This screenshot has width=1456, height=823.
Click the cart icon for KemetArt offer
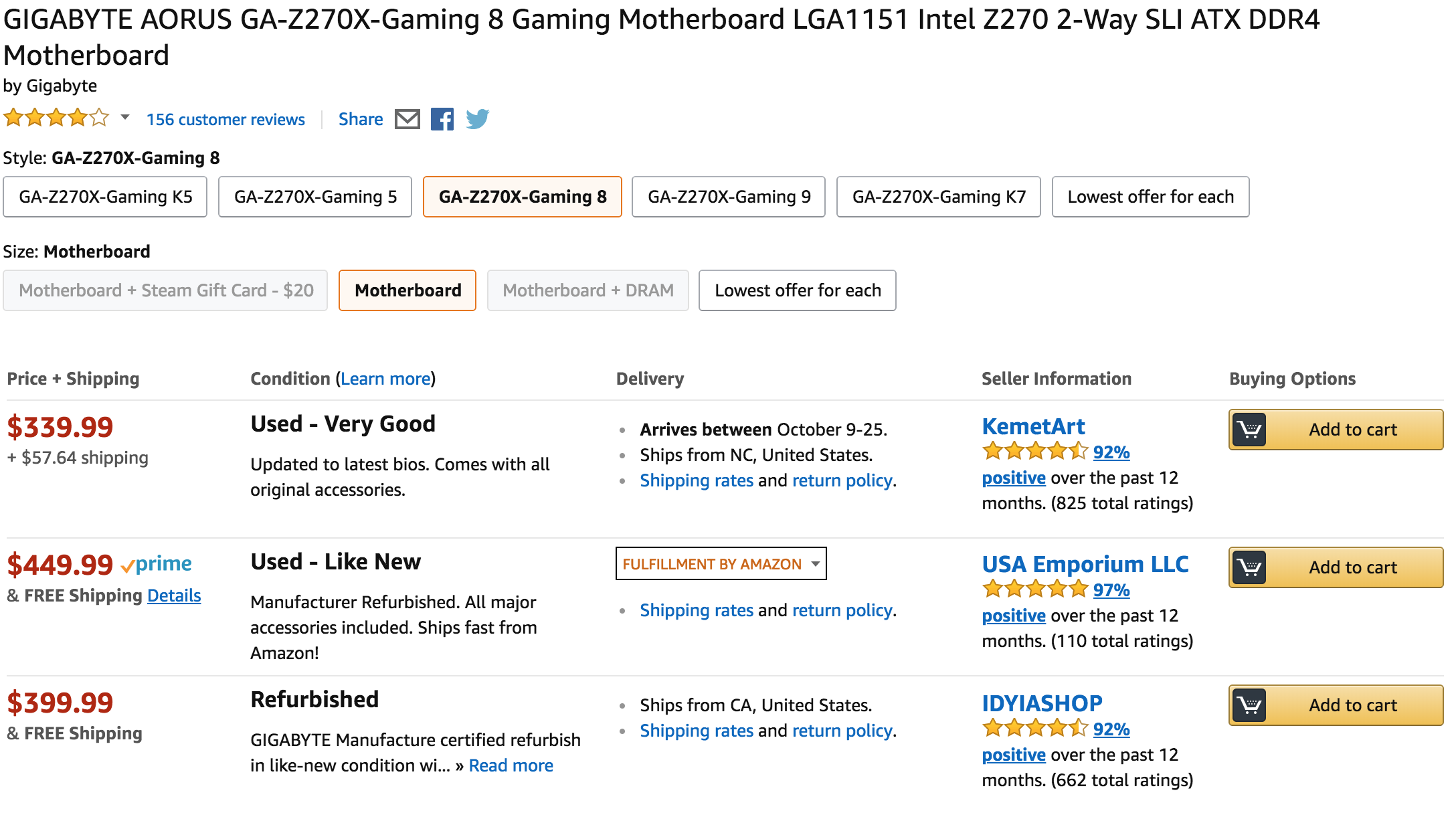click(x=1249, y=430)
